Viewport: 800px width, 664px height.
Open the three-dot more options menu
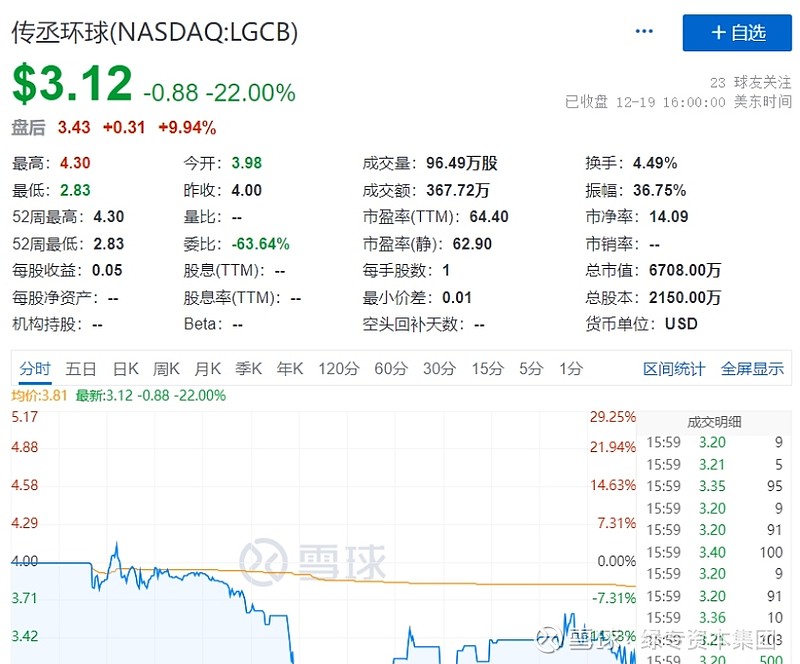point(644,32)
